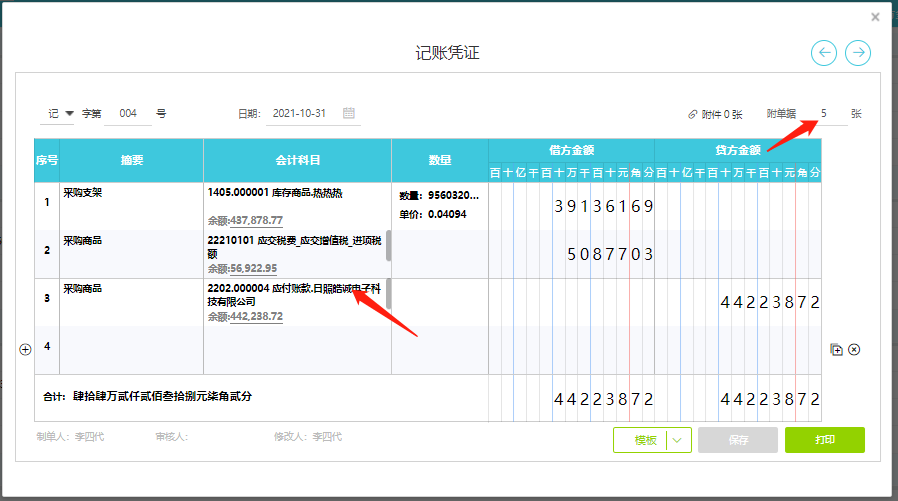The height and width of the screenshot is (501, 898).
Task: Edit the 附单据 count field showing 5
Action: 824,113
